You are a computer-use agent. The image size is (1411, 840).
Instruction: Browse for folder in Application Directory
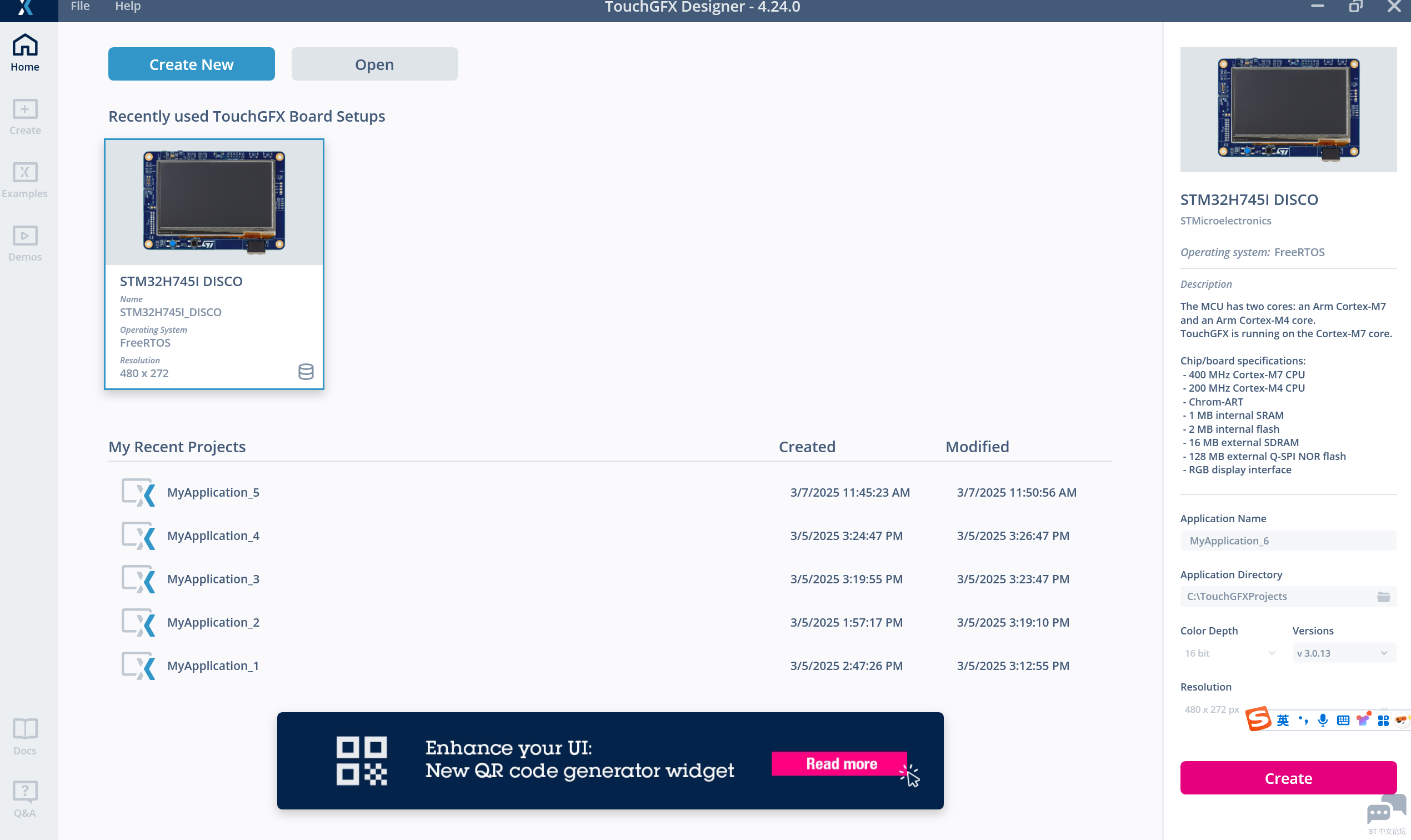[1383, 596]
